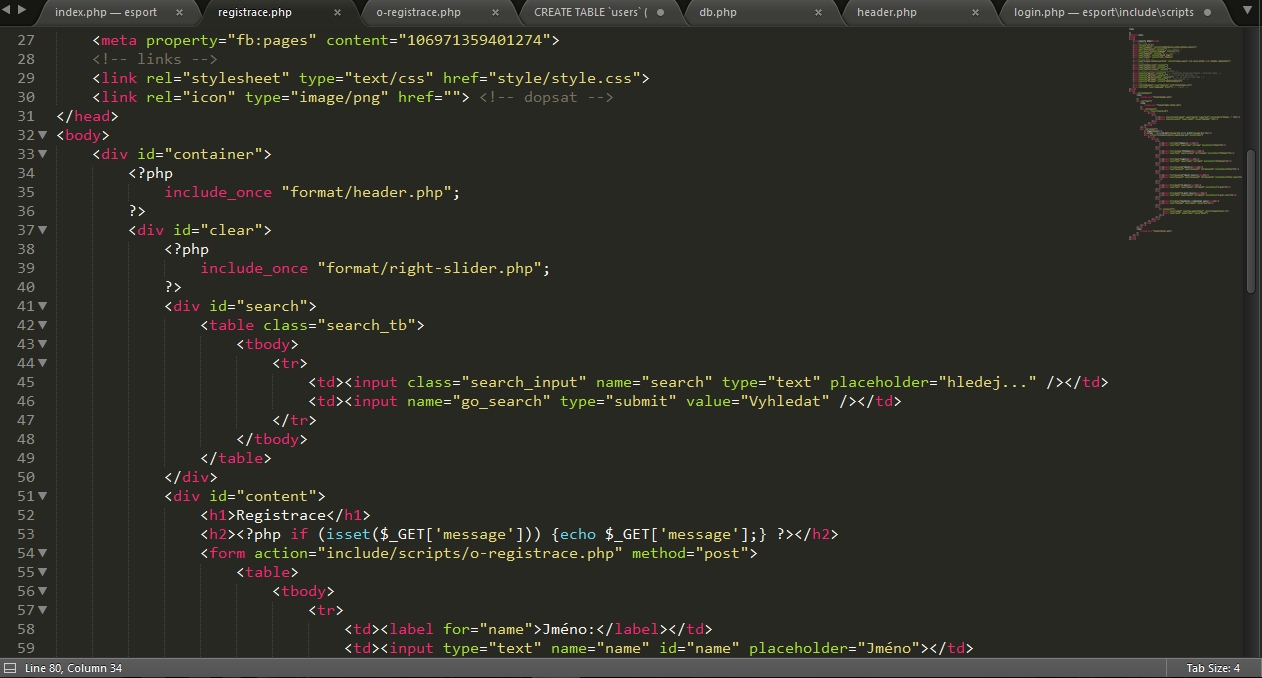This screenshot has width=1262, height=678.
Task: Click the "106971359401274" content value
Action: [480, 40]
